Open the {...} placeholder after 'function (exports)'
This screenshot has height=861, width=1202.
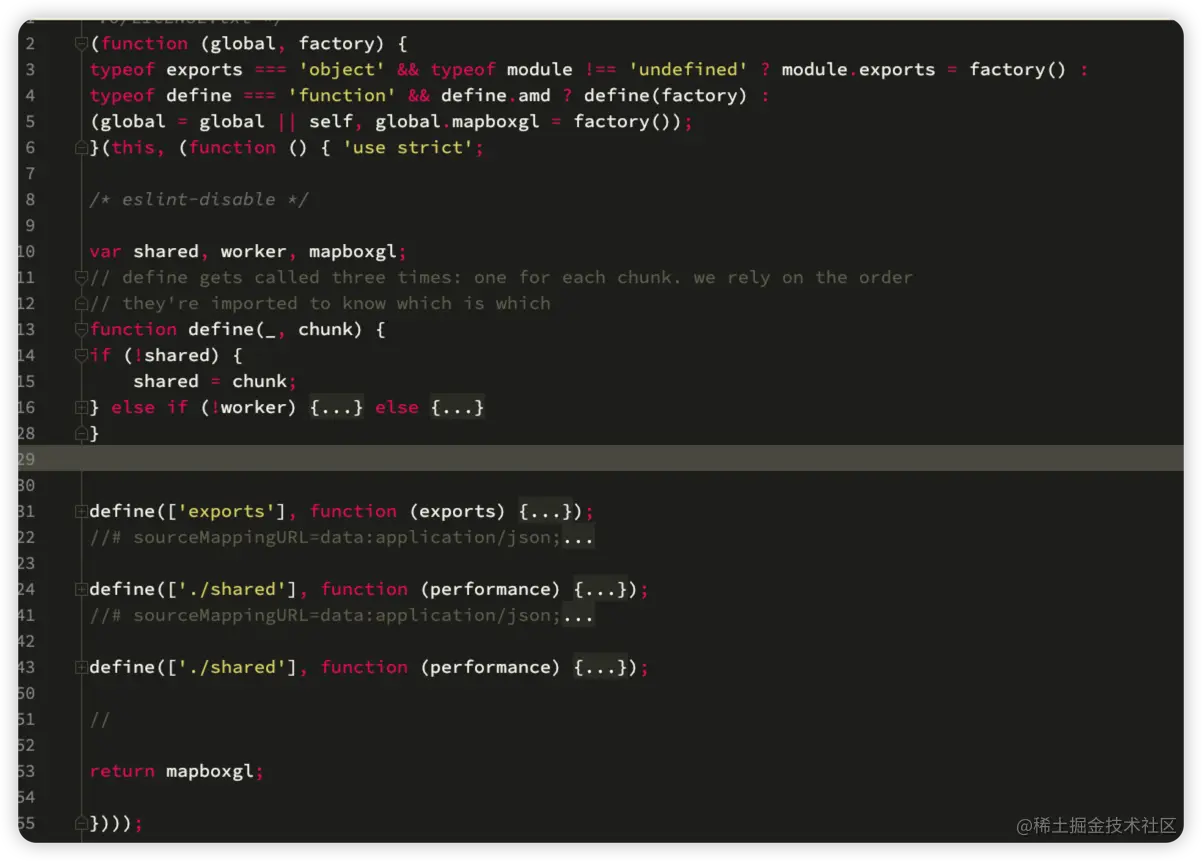545,511
